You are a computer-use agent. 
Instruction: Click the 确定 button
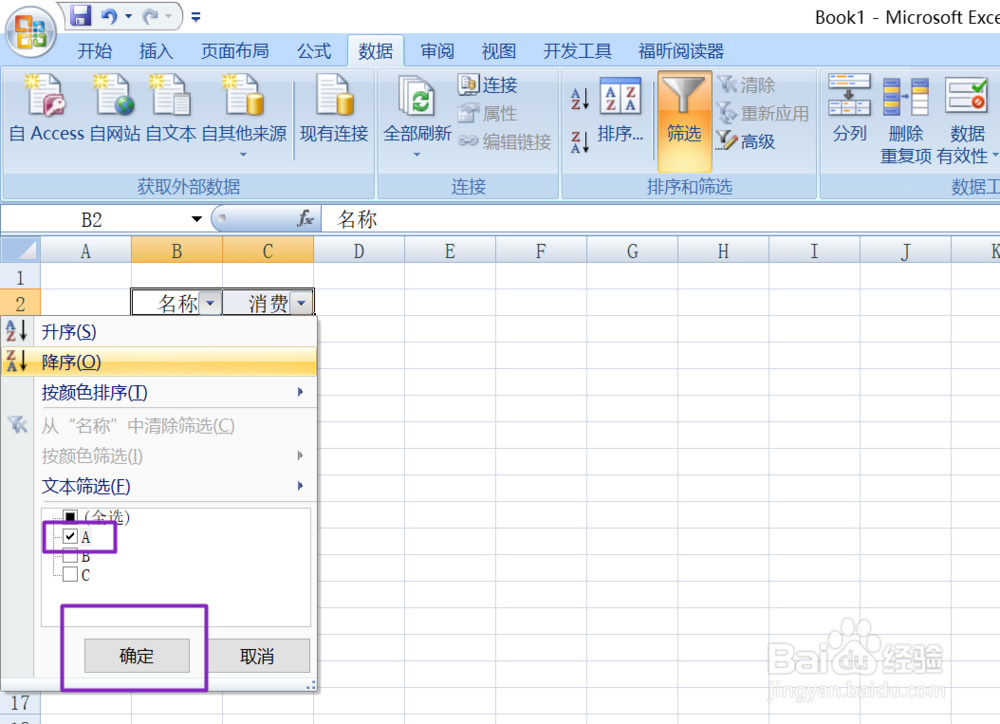137,656
